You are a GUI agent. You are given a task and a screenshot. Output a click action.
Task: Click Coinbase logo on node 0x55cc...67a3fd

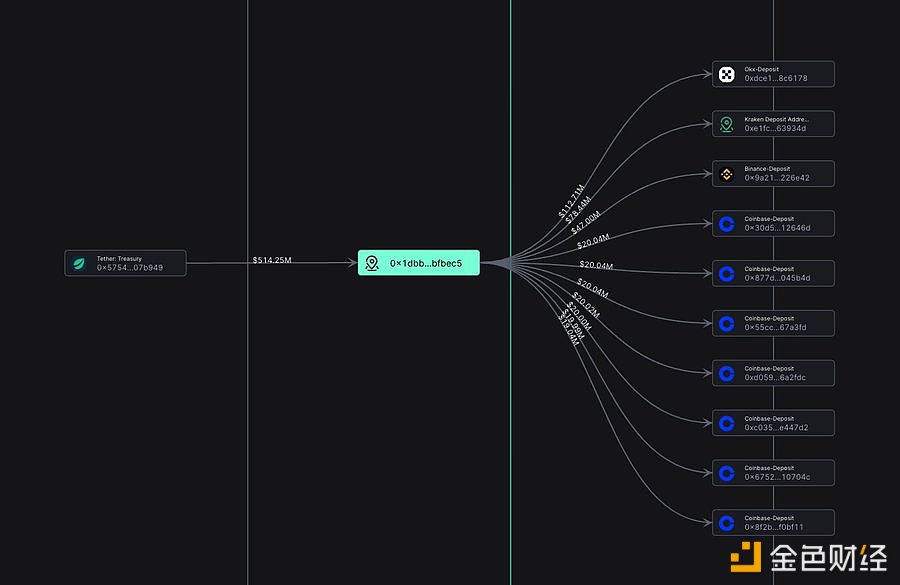click(x=727, y=324)
